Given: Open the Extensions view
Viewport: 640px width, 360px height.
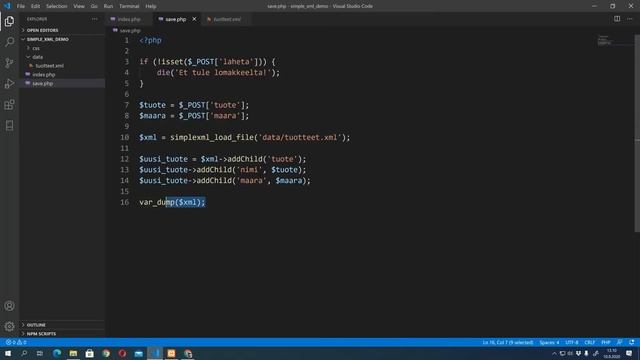Looking at the screenshot, I should 9,104.
